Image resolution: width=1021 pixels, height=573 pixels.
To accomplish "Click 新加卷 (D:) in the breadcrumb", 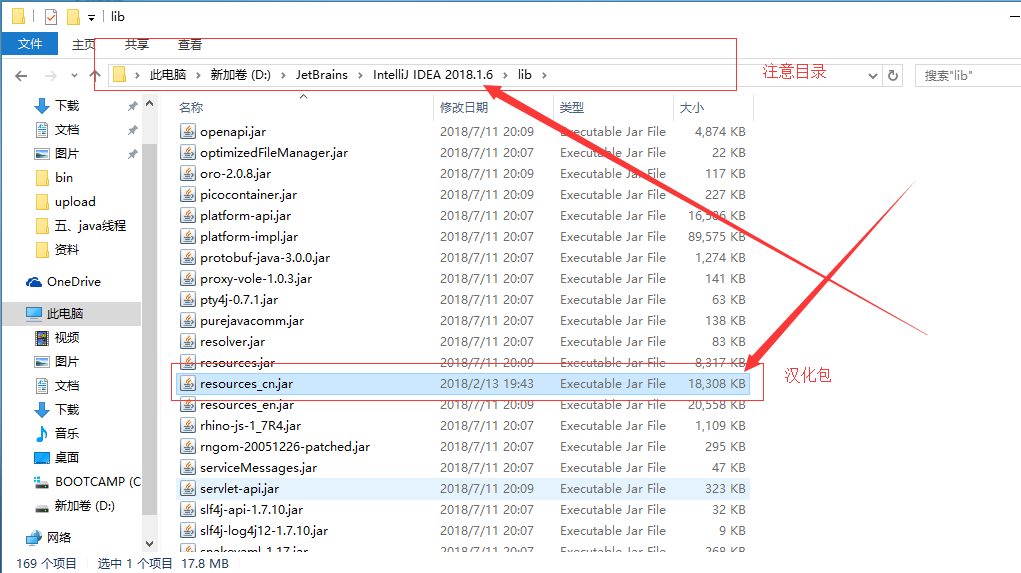I will pos(240,75).
